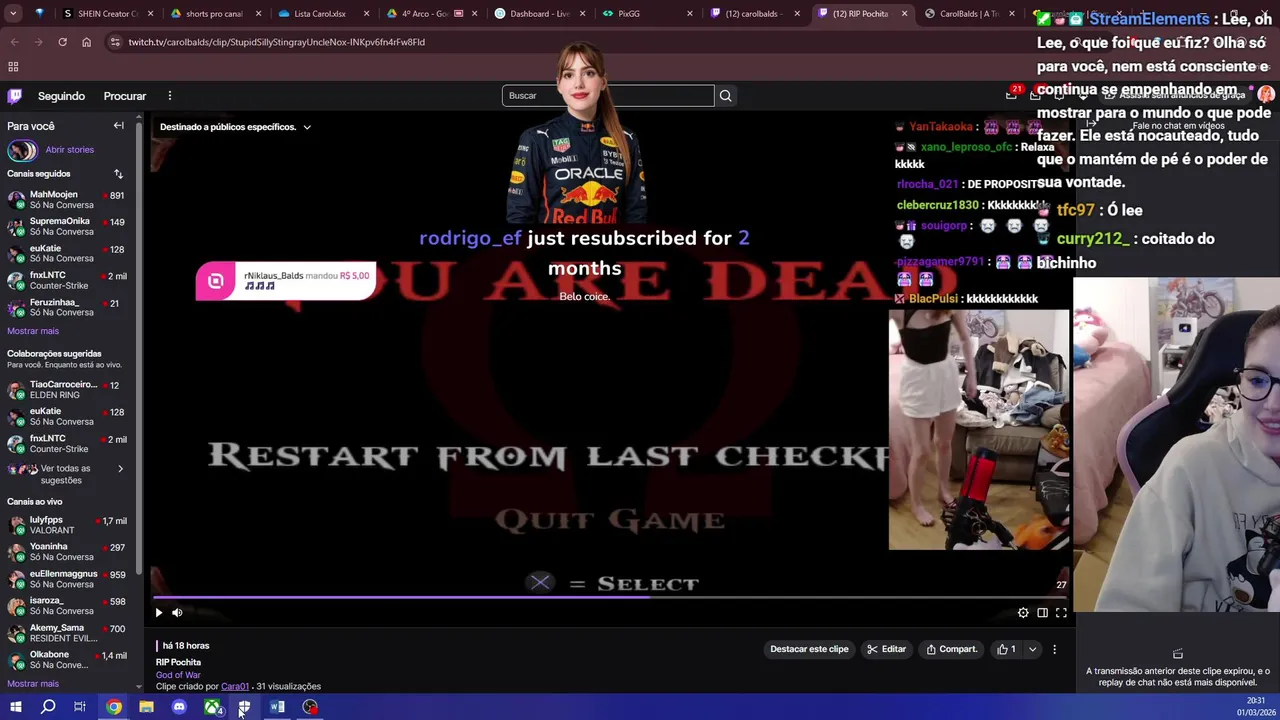Click the Compart. share button
This screenshot has width=1280, height=720.
[x=951, y=649]
